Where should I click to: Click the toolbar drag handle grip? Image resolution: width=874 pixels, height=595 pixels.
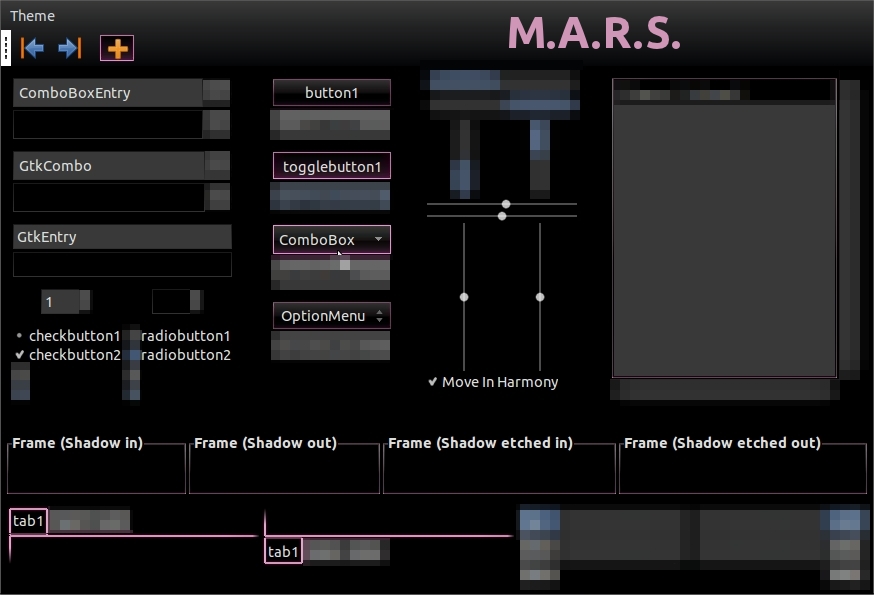pyautogui.click(x=6, y=48)
